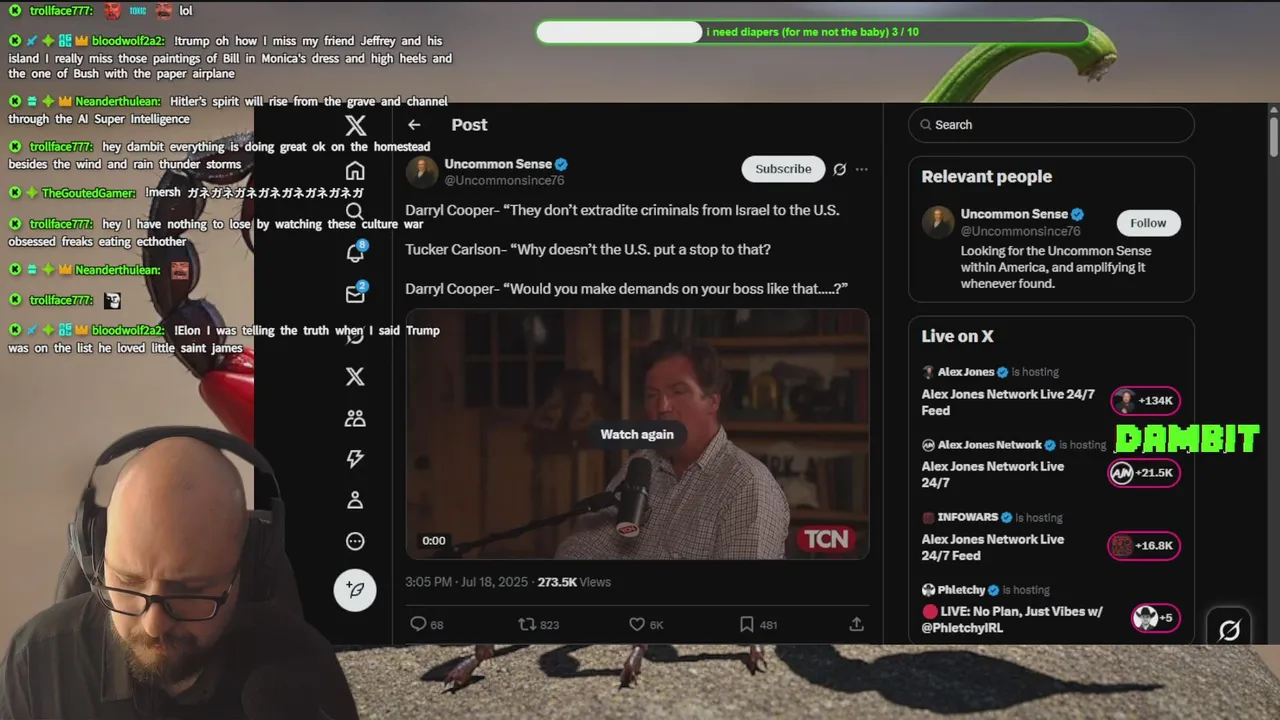Click the repost icon showing 823

527,624
